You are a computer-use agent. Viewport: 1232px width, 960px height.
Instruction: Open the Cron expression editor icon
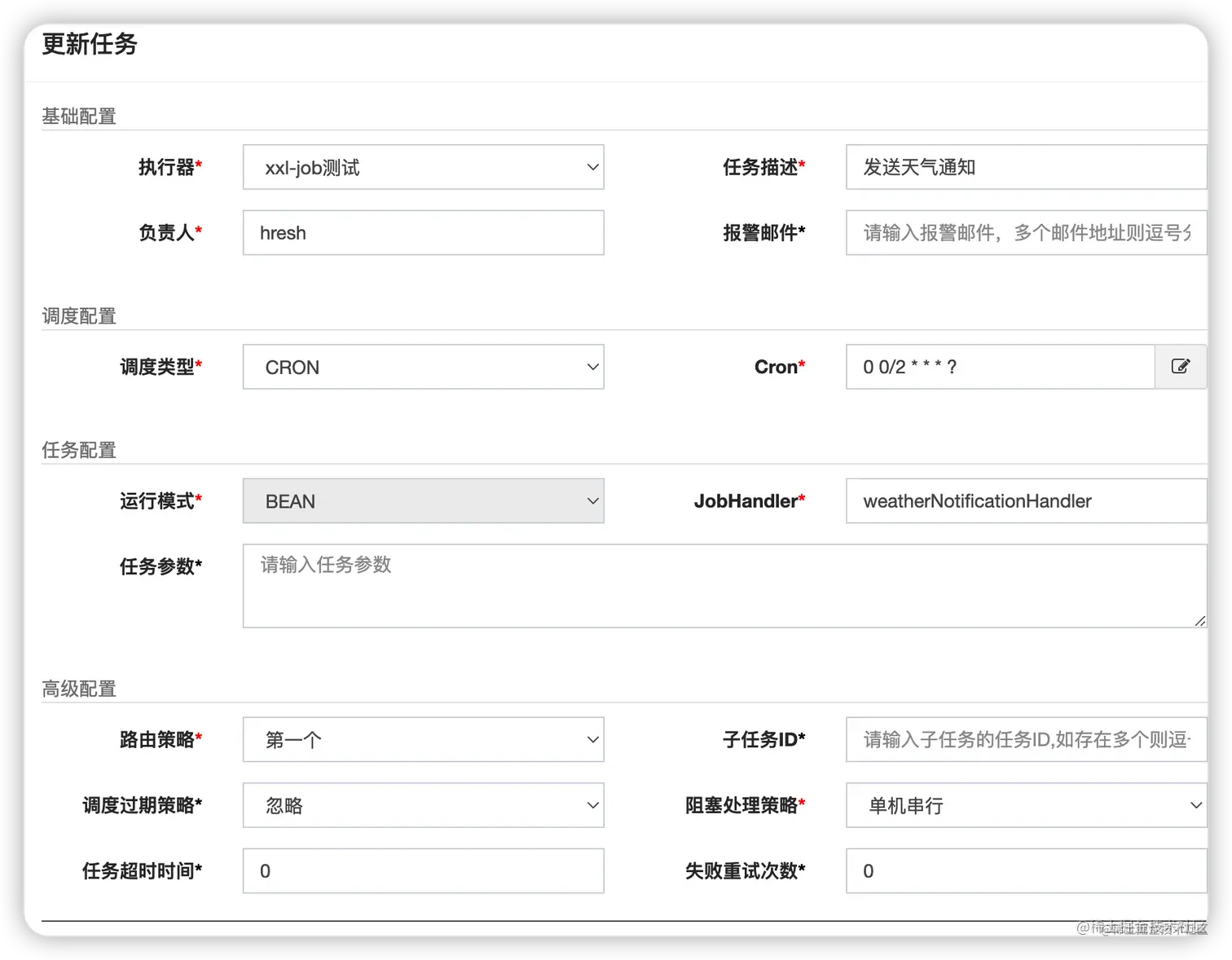[x=1181, y=367]
